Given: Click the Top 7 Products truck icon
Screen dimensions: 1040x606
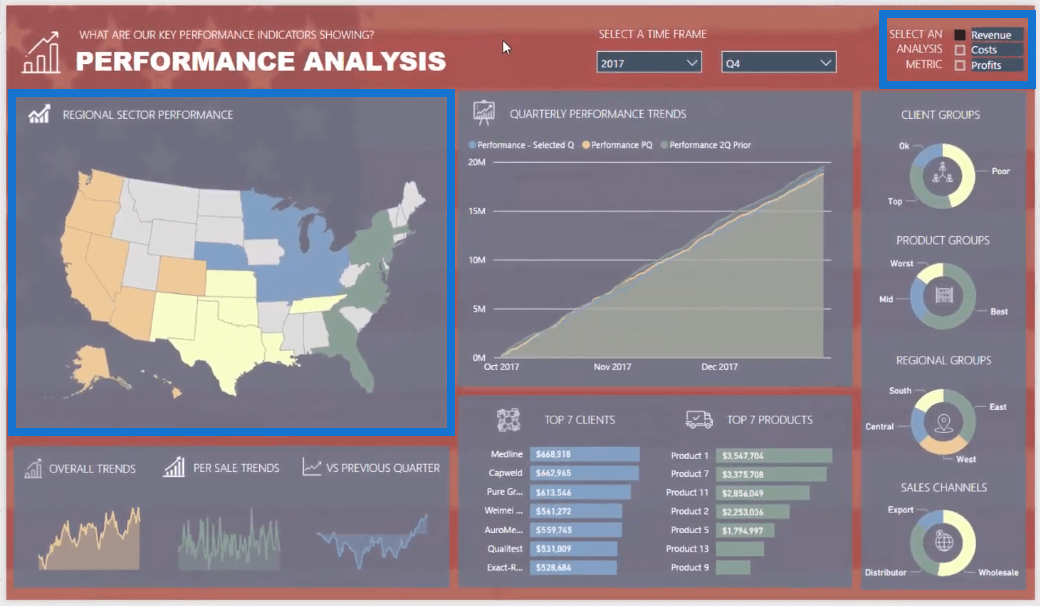Looking at the screenshot, I should (x=698, y=419).
